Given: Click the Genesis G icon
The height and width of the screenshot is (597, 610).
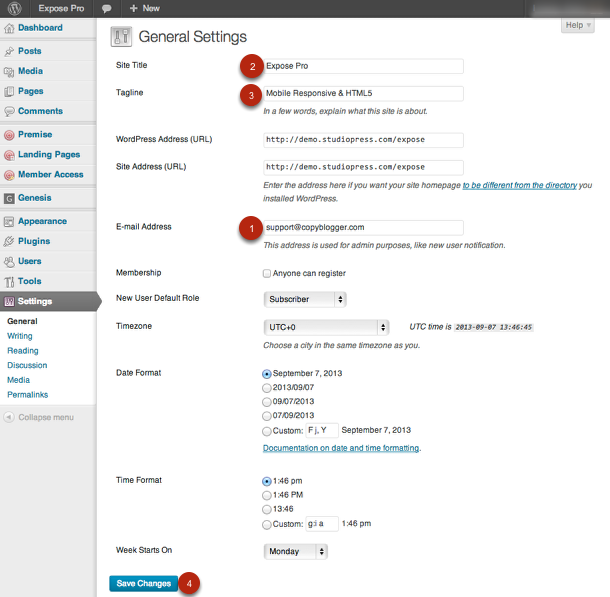Looking at the screenshot, I should pyautogui.click(x=9, y=198).
